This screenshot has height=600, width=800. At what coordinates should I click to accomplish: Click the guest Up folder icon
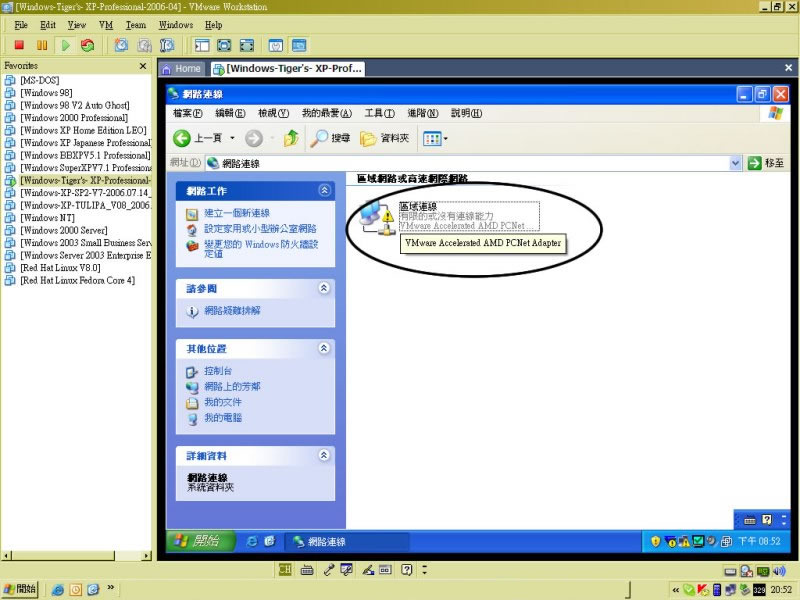[291, 138]
